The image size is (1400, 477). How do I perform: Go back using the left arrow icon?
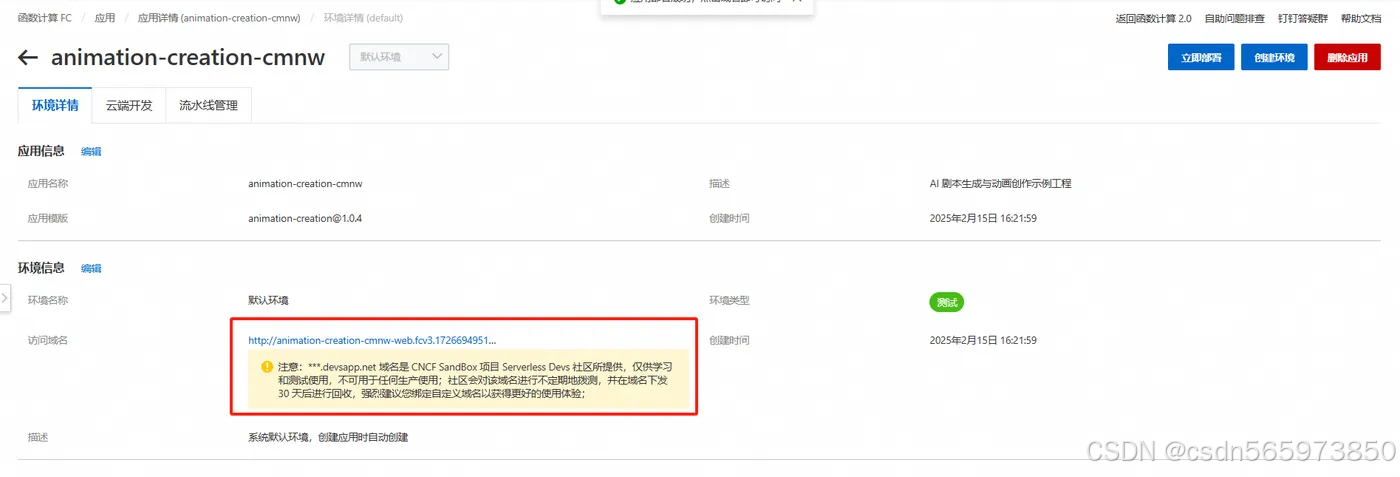[28, 58]
